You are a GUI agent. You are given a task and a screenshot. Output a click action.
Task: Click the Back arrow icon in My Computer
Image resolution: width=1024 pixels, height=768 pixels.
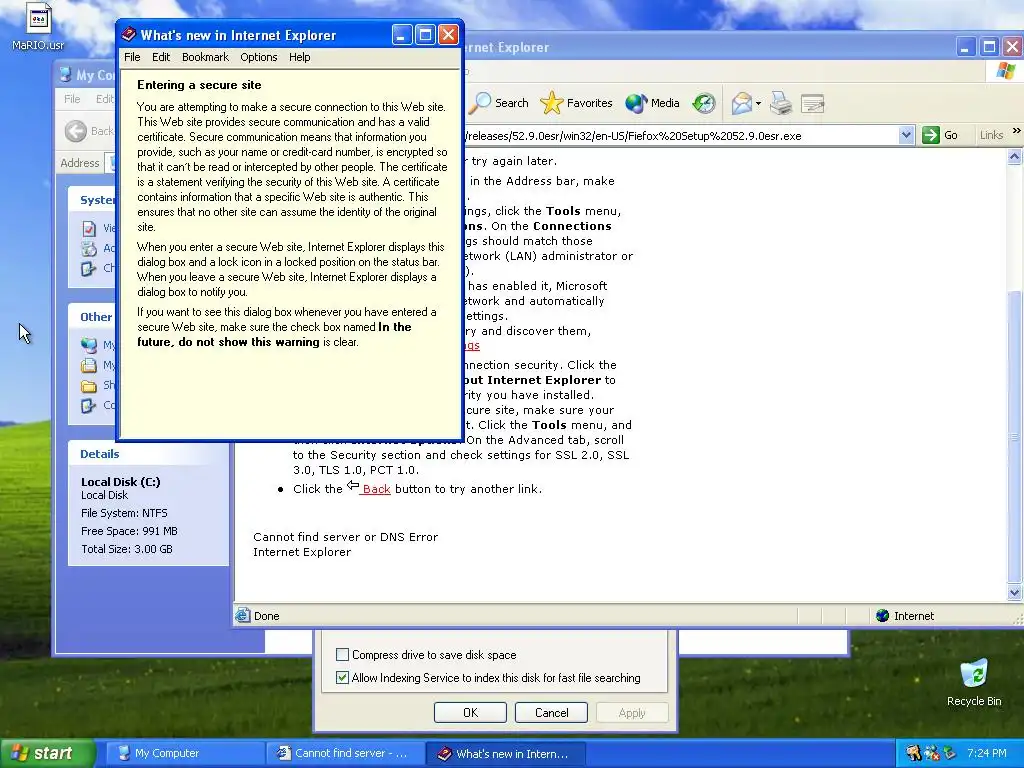click(x=76, y=131)
